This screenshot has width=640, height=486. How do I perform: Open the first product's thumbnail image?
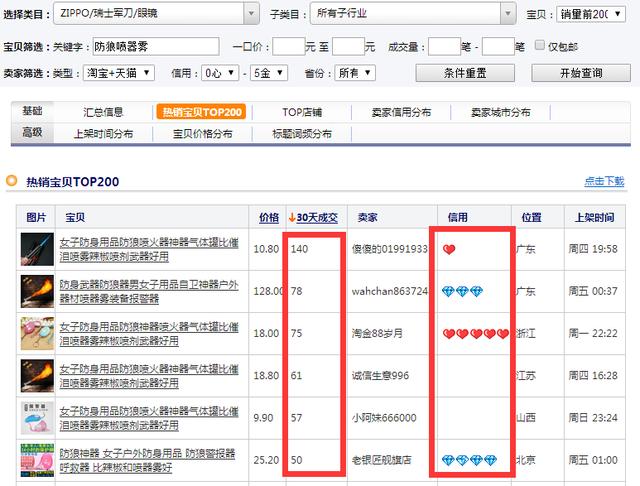pyautogui.click(x=37, y=249)
